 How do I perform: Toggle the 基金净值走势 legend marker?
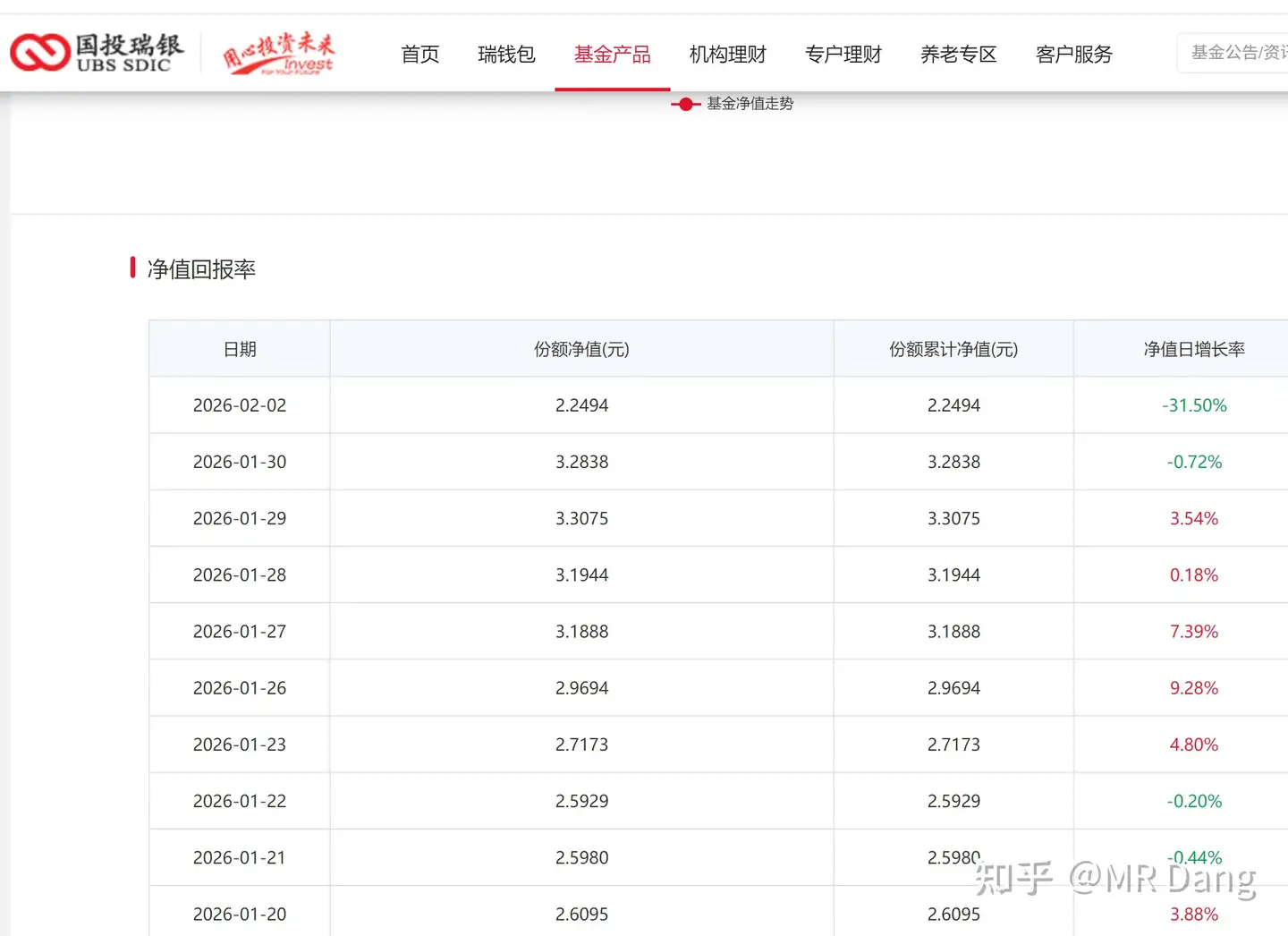click(685, 105)
